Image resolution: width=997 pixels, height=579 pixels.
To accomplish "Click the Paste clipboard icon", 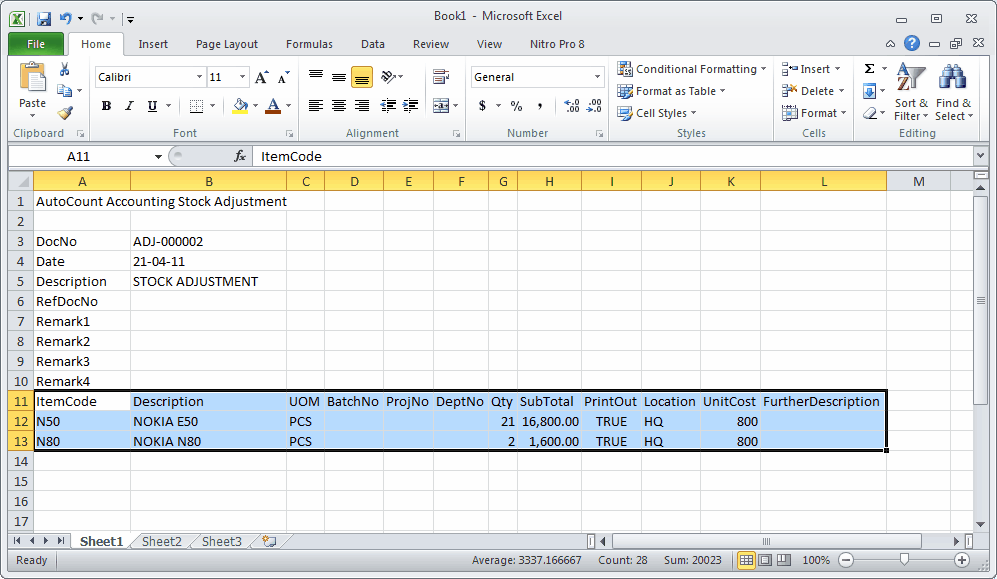I will point(32,78).
